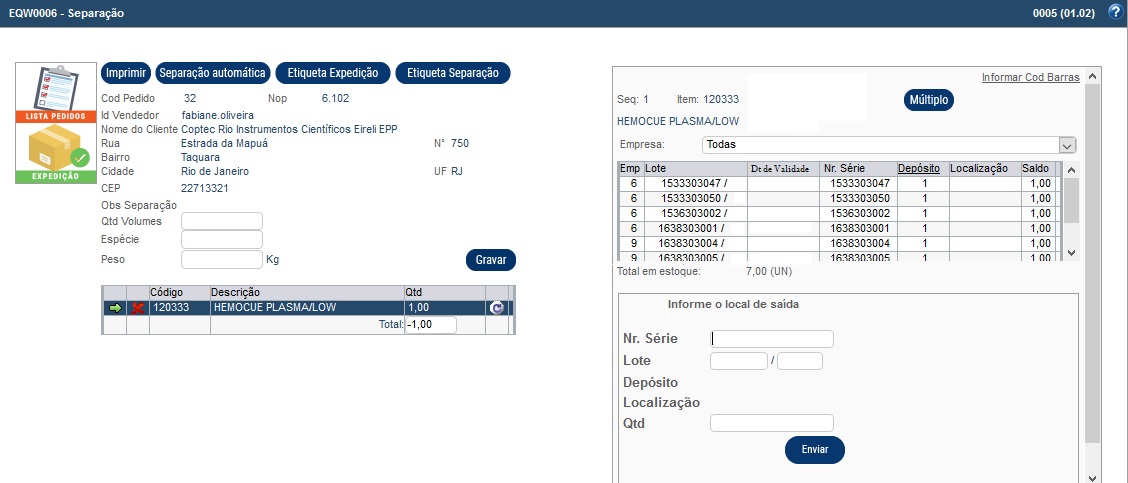Click the green arrow icon on item row
This screenshot has width=1128, height=483.
click(x=114, y=308)
